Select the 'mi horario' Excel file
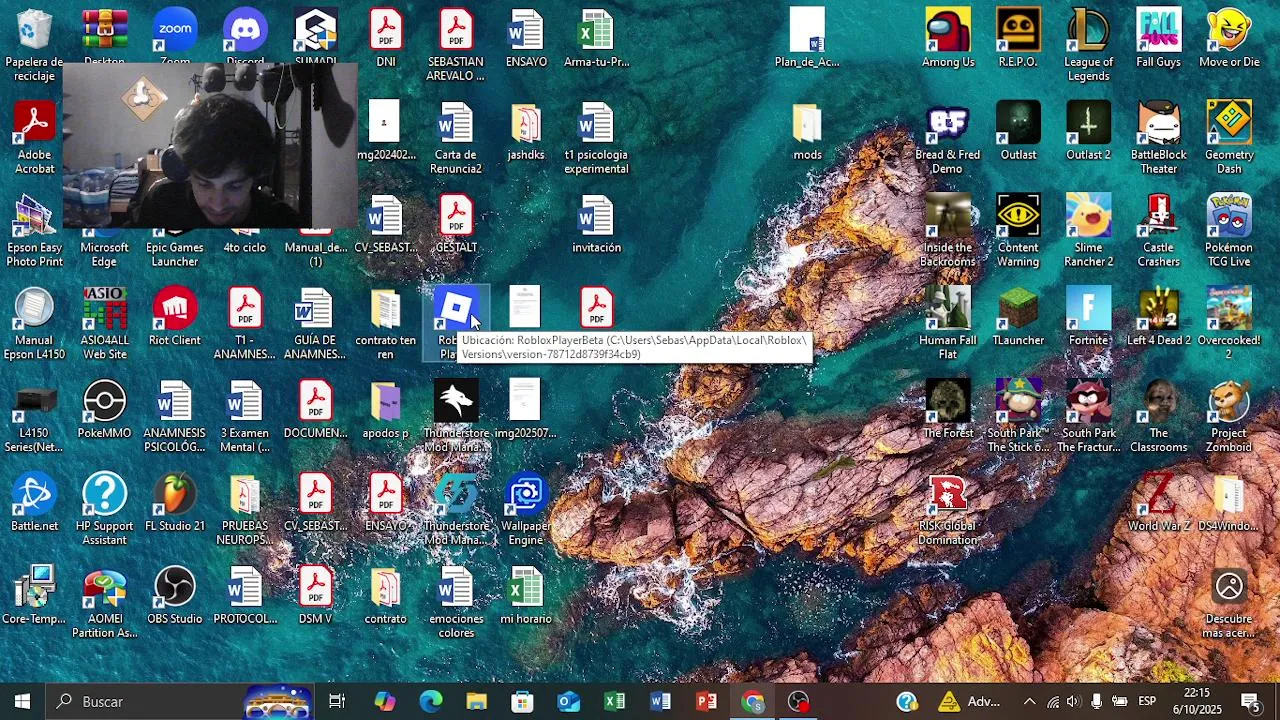 point(526,596)
